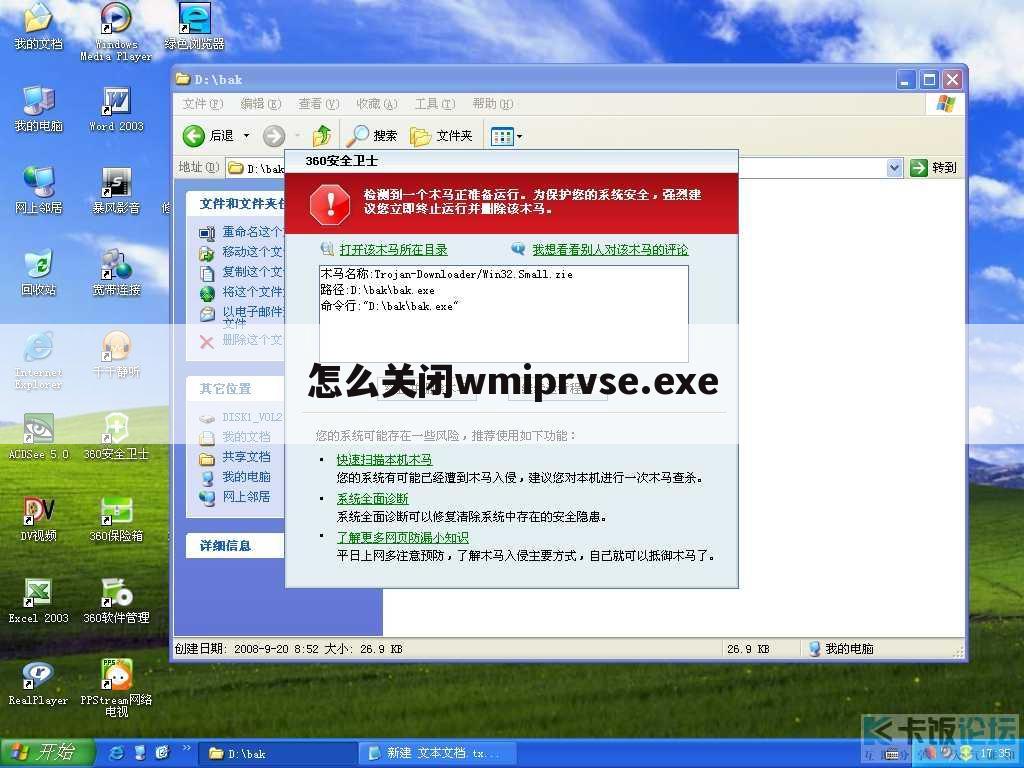Click the trojan details text box
The width and height of the screenshot is (1024, 768).
(504, 313)
